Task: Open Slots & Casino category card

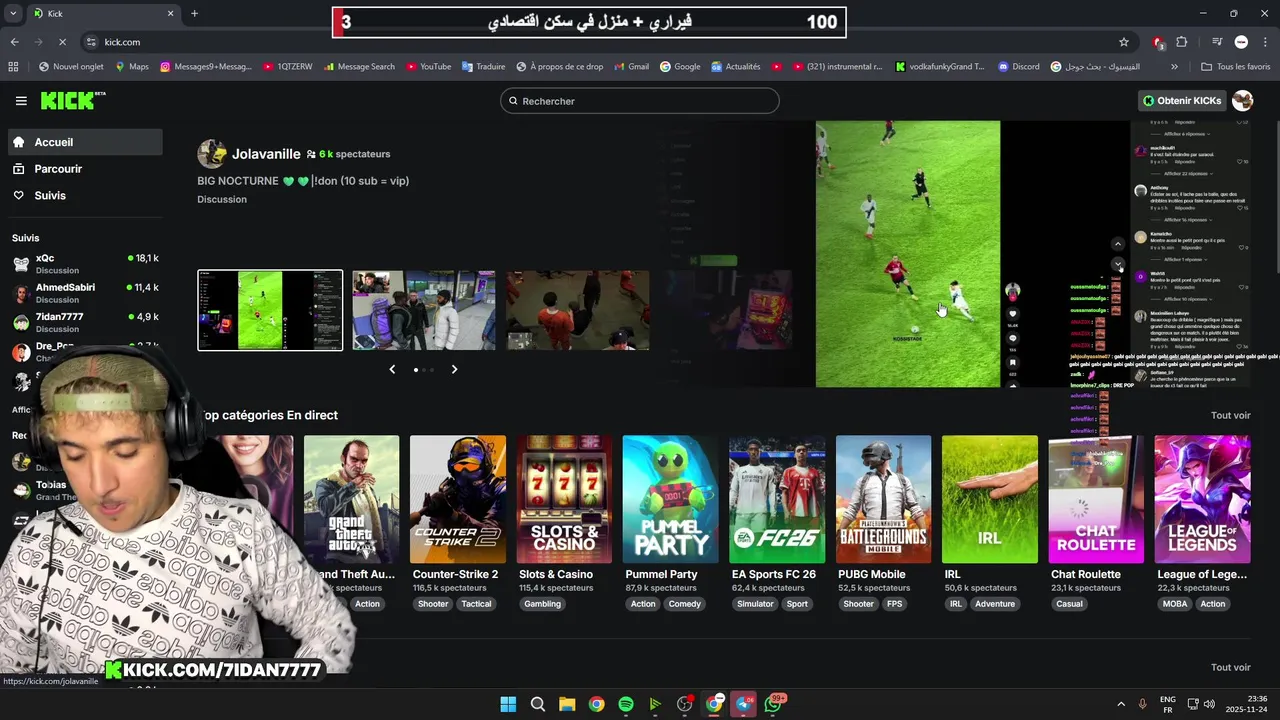Action: (x=564, y=499)
